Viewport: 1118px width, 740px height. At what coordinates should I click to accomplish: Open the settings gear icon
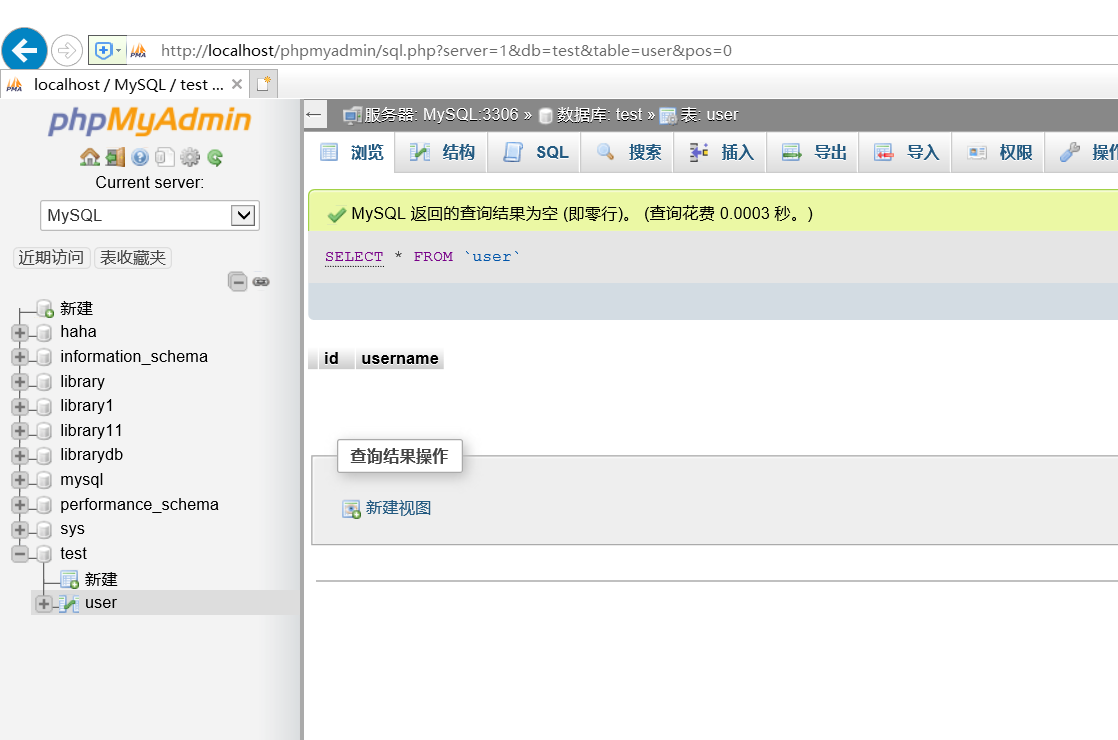coord(189,157)
